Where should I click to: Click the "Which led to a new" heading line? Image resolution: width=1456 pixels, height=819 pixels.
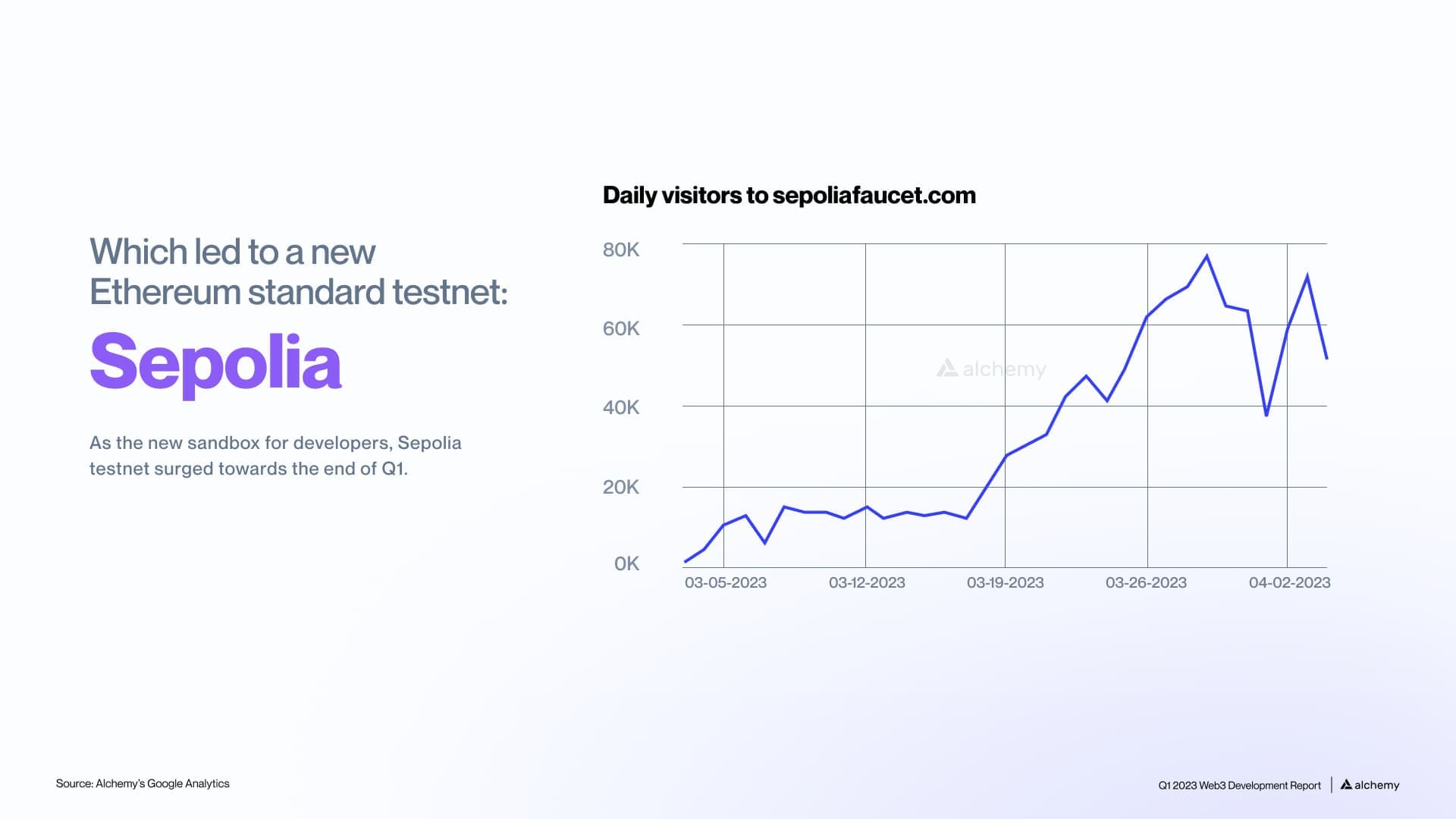[x=233, y=252]
